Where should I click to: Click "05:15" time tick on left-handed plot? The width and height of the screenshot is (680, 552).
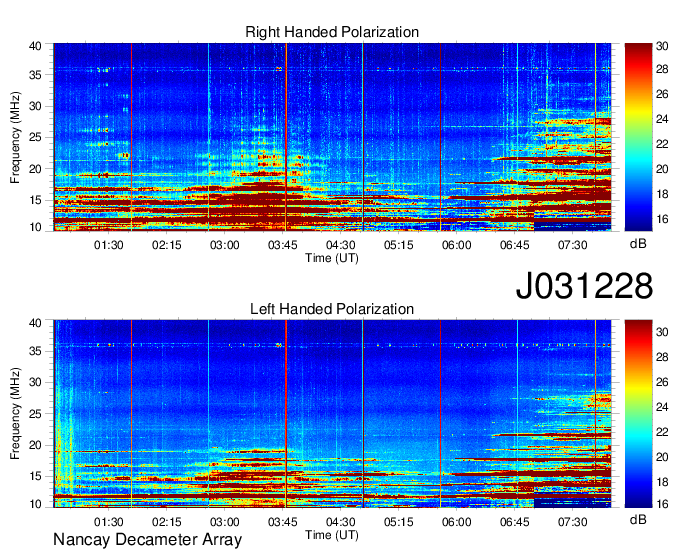(399, 522)
